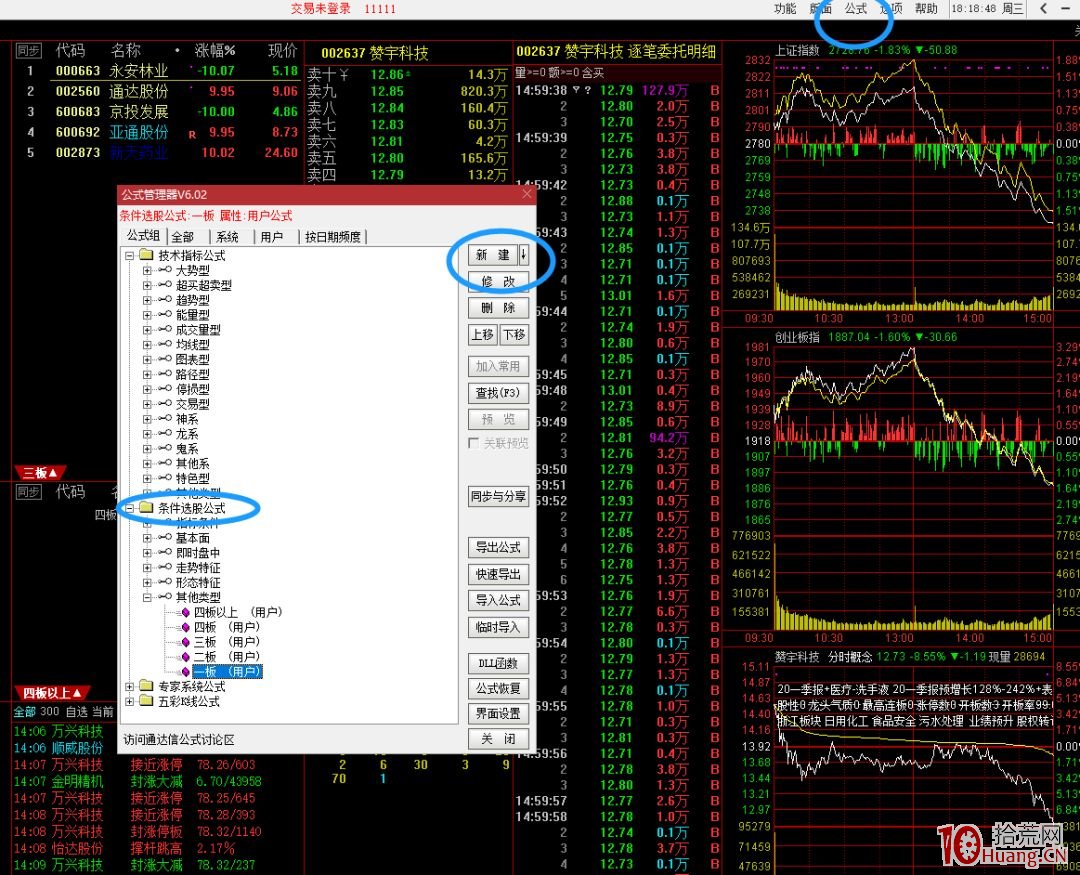Click the 三板 red panel label
Screen dimensions: 1080x875
tap(39, 472)
